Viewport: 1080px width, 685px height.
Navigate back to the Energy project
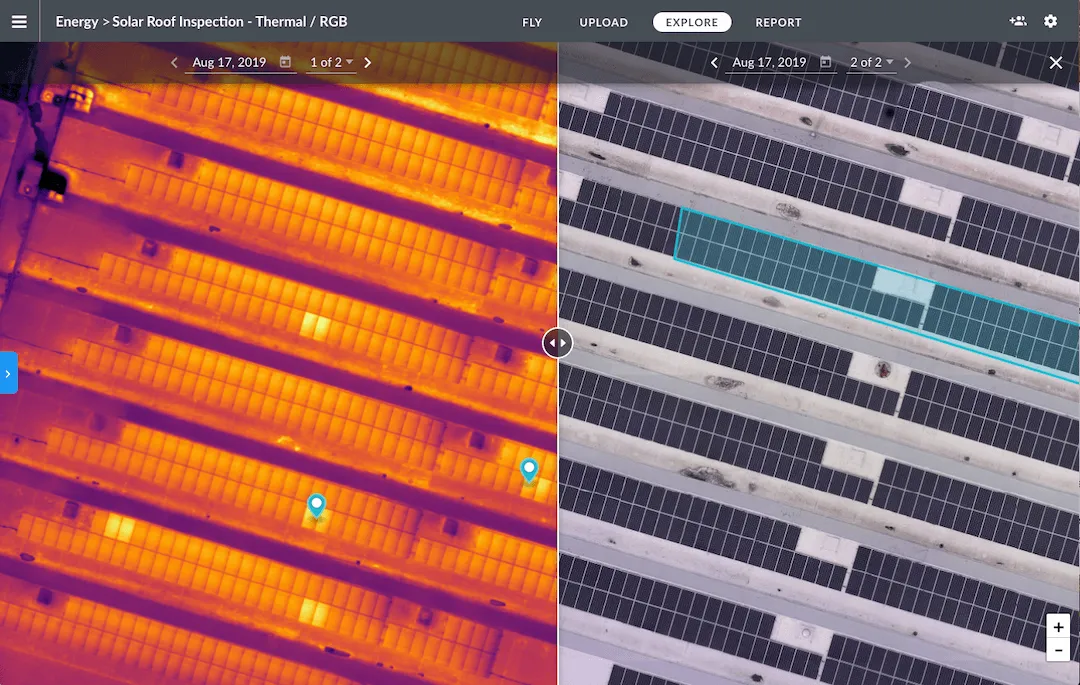coord(77,21)
